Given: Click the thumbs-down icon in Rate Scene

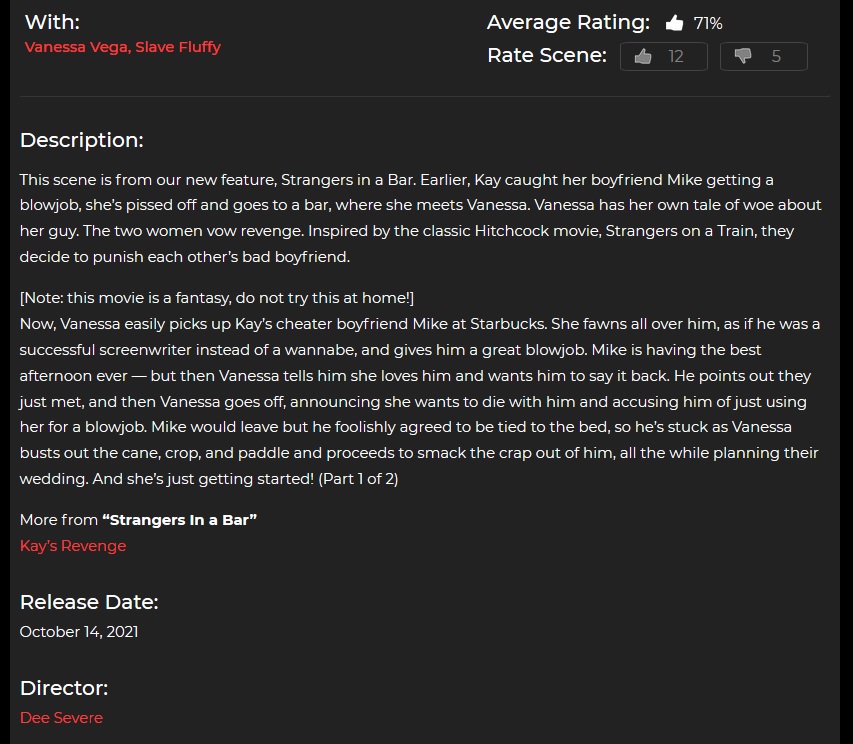Looking at the screenshot, I should click(x=743, y=56).
